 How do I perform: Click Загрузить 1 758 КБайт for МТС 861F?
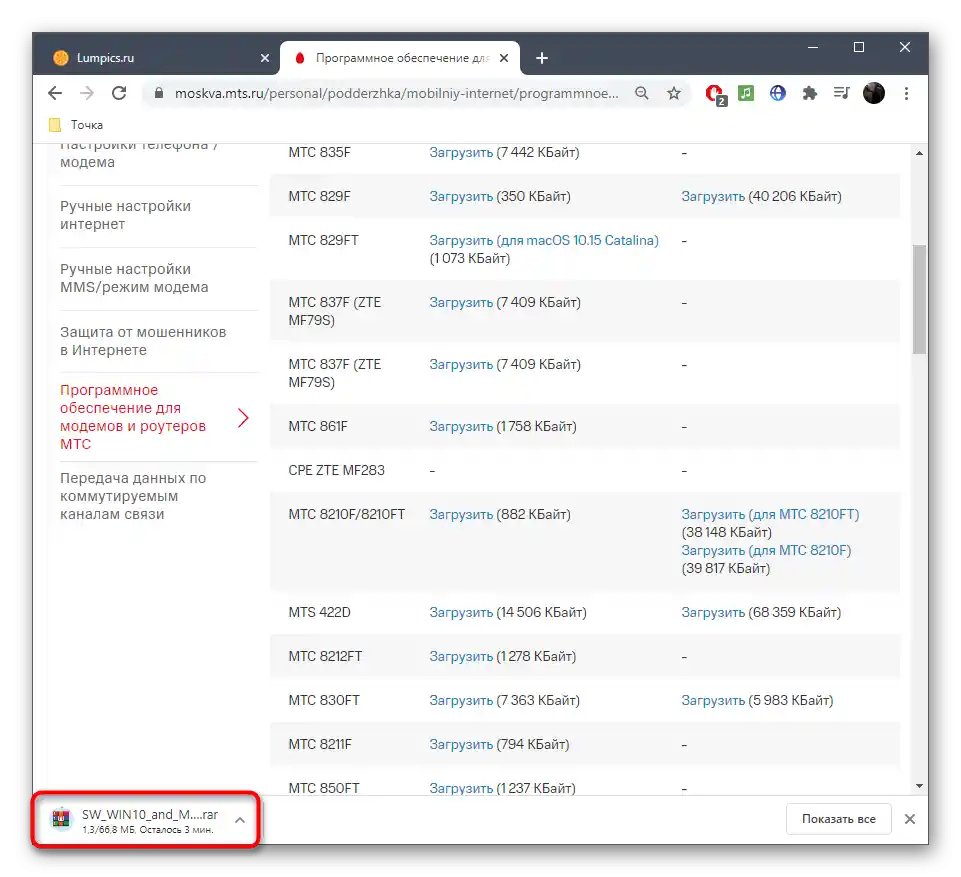point(461,426)
